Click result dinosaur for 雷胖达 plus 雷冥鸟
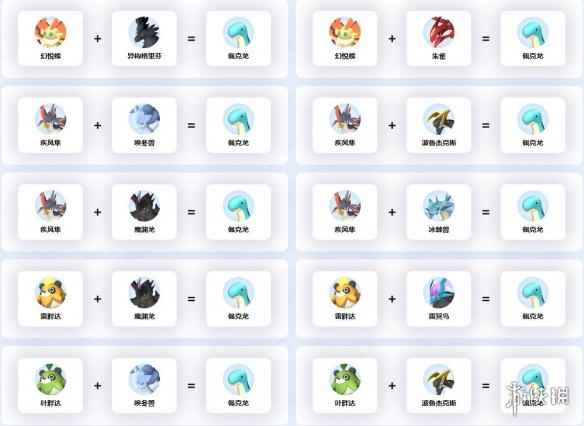The height and width of the screenshot is (426, 584). coord(533,293)
